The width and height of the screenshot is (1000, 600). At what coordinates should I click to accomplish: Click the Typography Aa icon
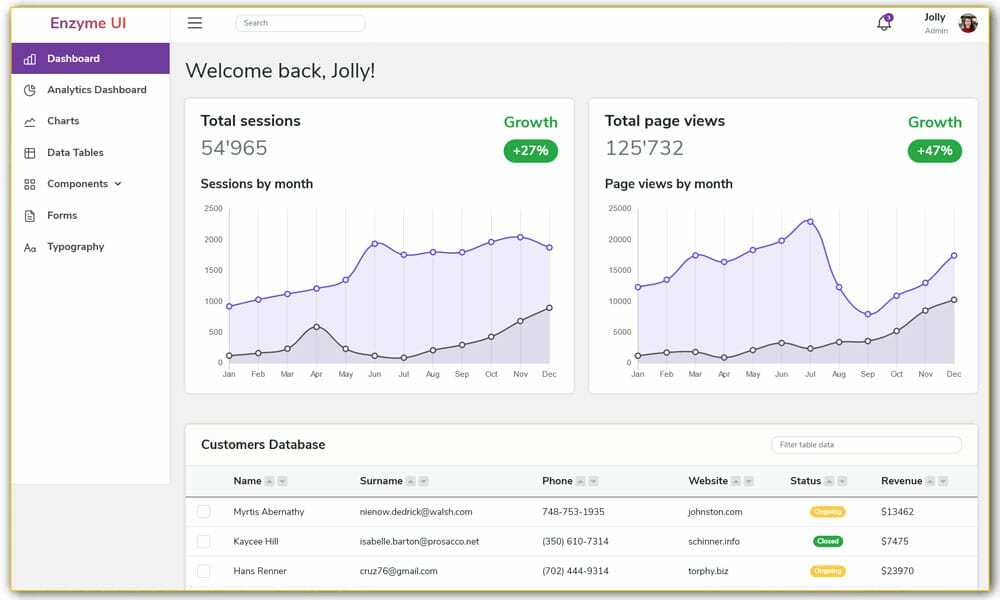pyautogui.click(x=30, y=247)
